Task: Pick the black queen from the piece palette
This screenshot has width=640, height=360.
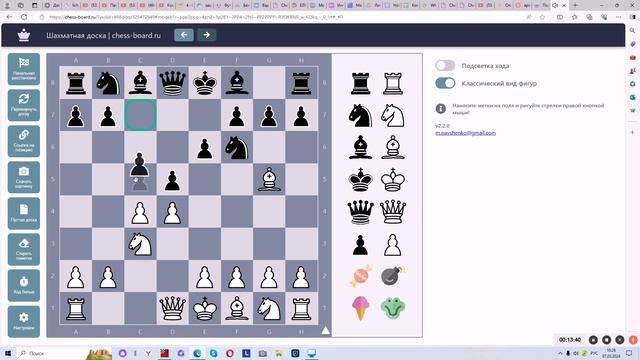Action: tap(360, 212)
